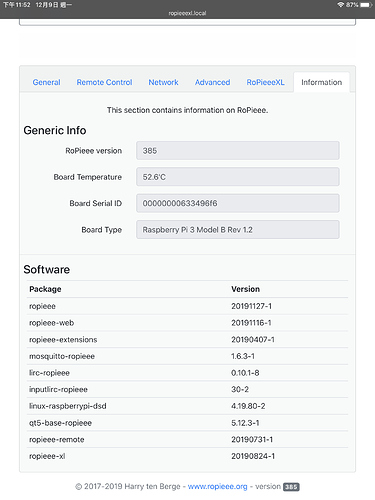Select the Information tab
This screenshot has width=375, height=500.
322,82
